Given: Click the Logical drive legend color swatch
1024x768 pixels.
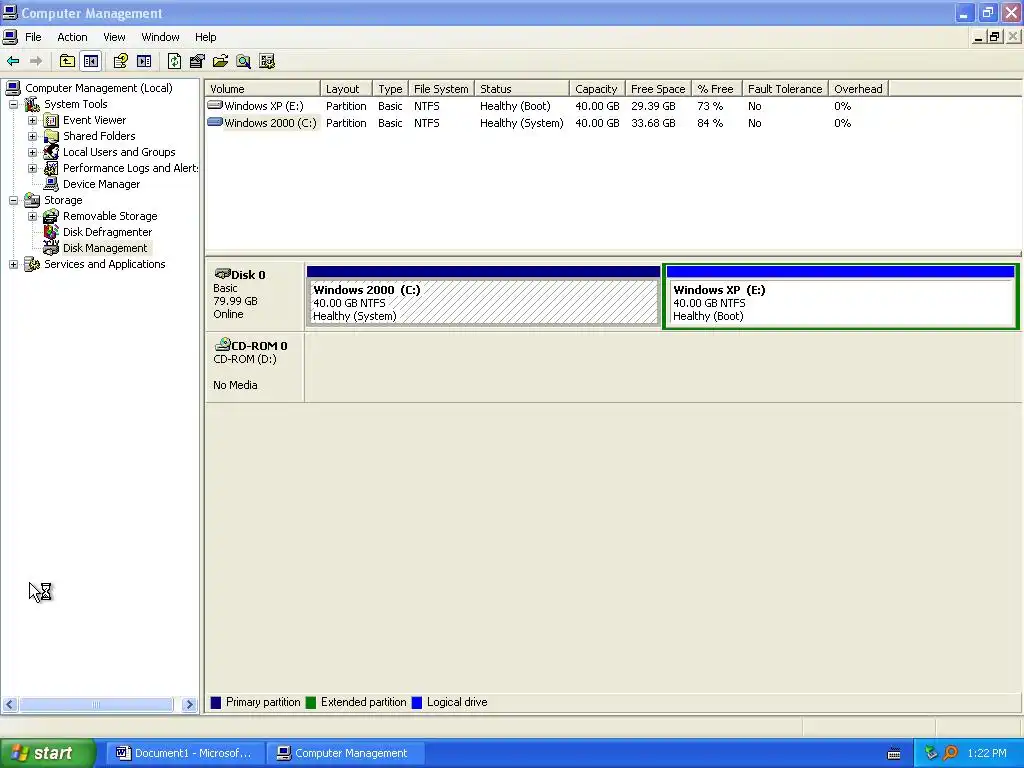Looking at the screenshot, I should pos(417,703).
